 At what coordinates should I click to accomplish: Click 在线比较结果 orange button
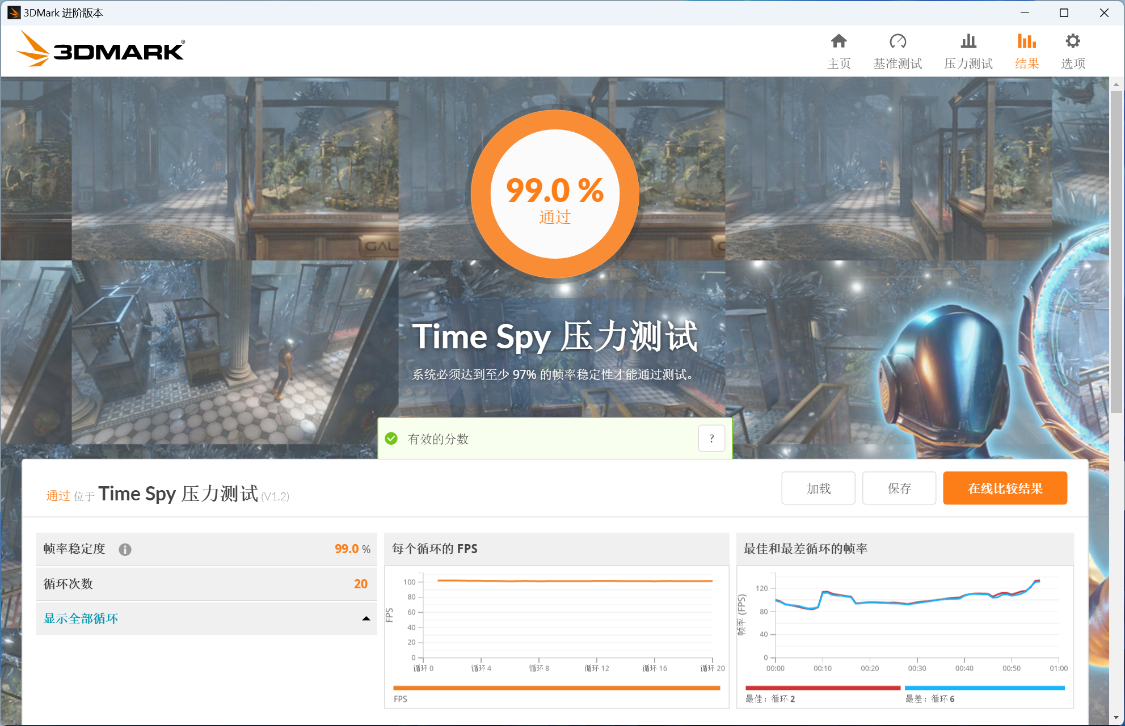tap(1004, 489)
